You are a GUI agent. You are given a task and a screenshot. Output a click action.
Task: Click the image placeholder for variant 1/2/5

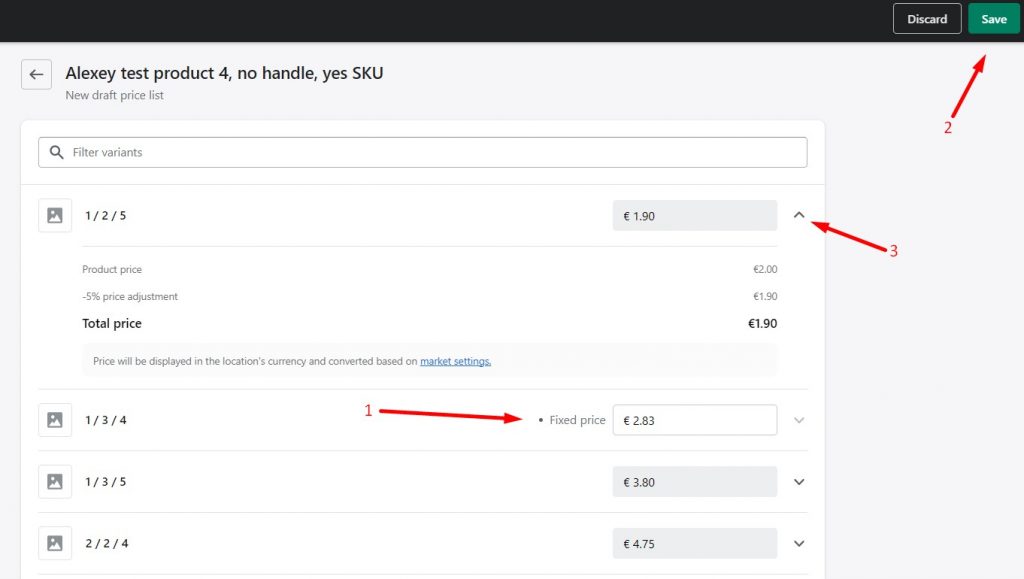[x=55, y=215]
